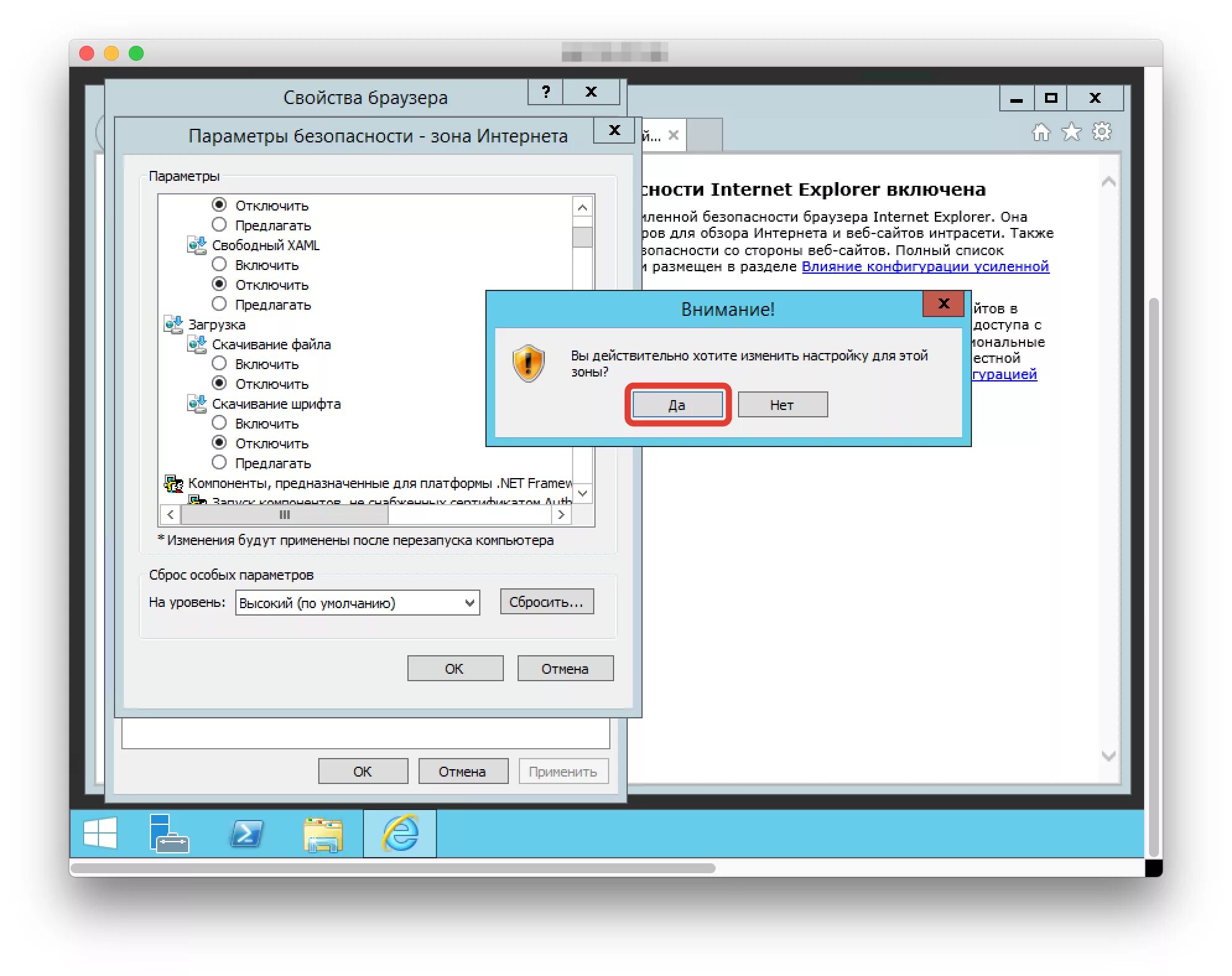Go to the Internet Explorer home page icon
Screen dimensions: 1232x976
point(1041,132)
